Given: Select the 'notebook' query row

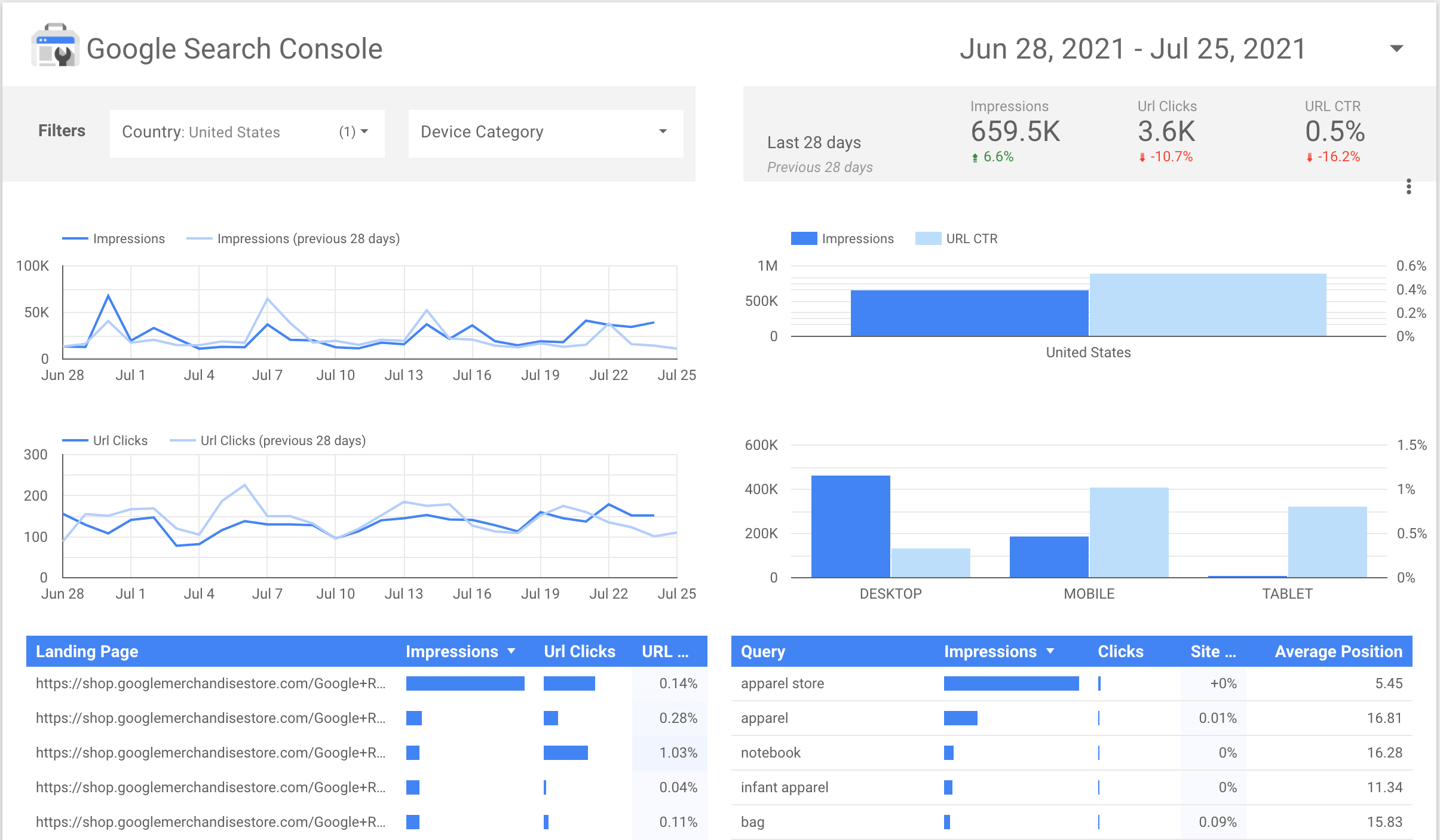Looking at the screenshot, I should [x=1072, y=753].
